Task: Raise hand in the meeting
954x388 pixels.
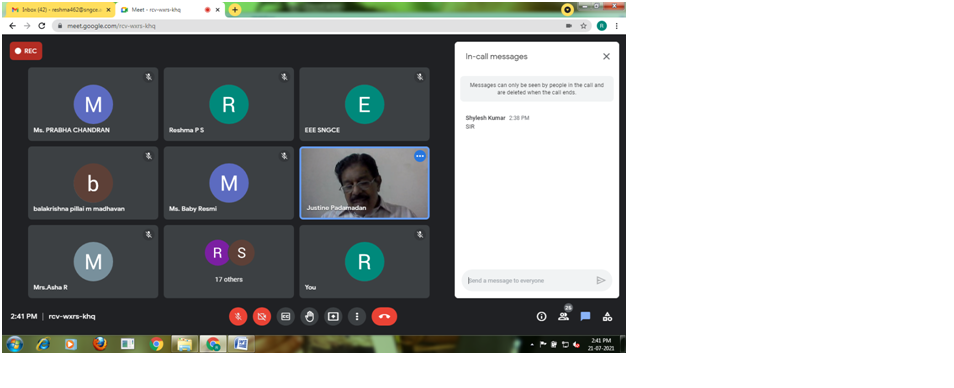Action: tap(309, 316)
